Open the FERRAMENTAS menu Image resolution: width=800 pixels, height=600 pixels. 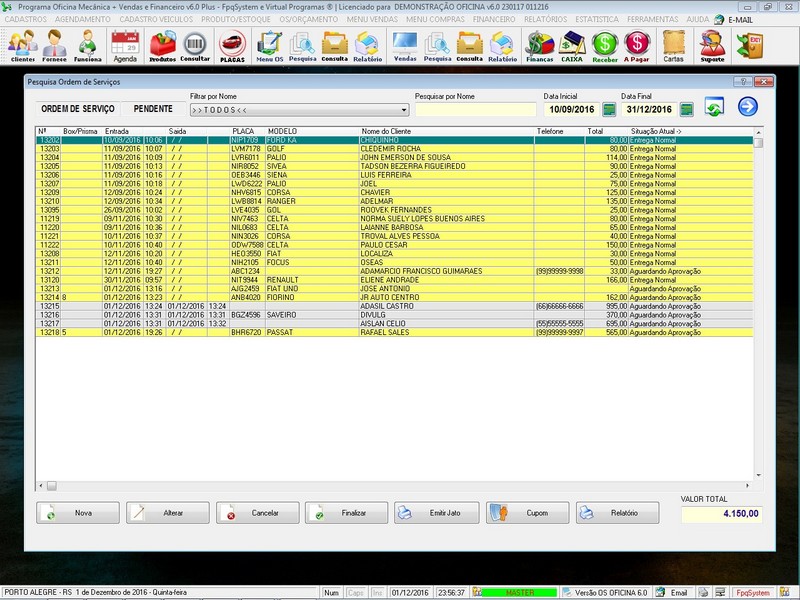click(653, 19)
